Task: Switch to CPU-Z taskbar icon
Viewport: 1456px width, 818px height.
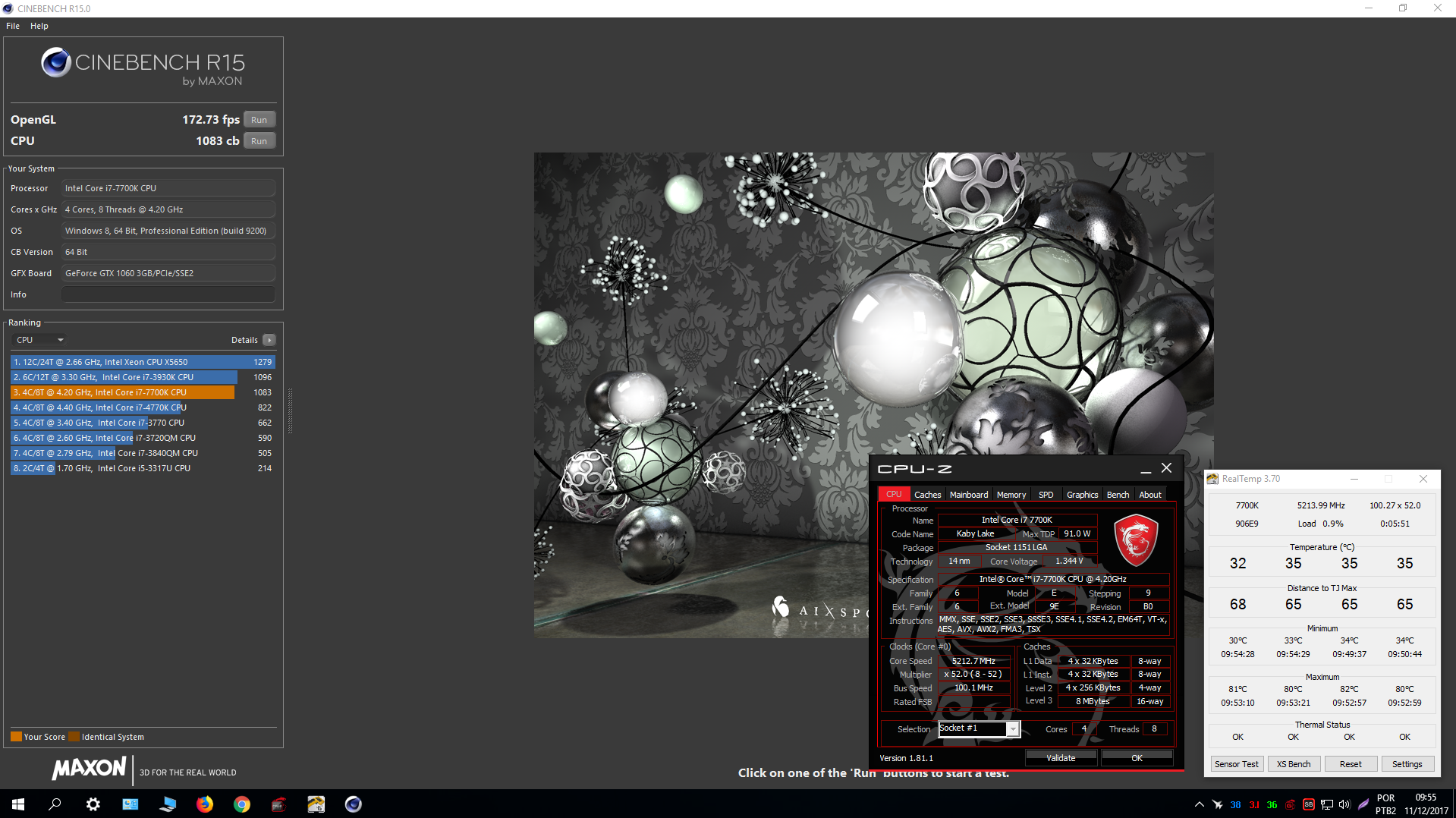Action: click(x=279, y=804)
